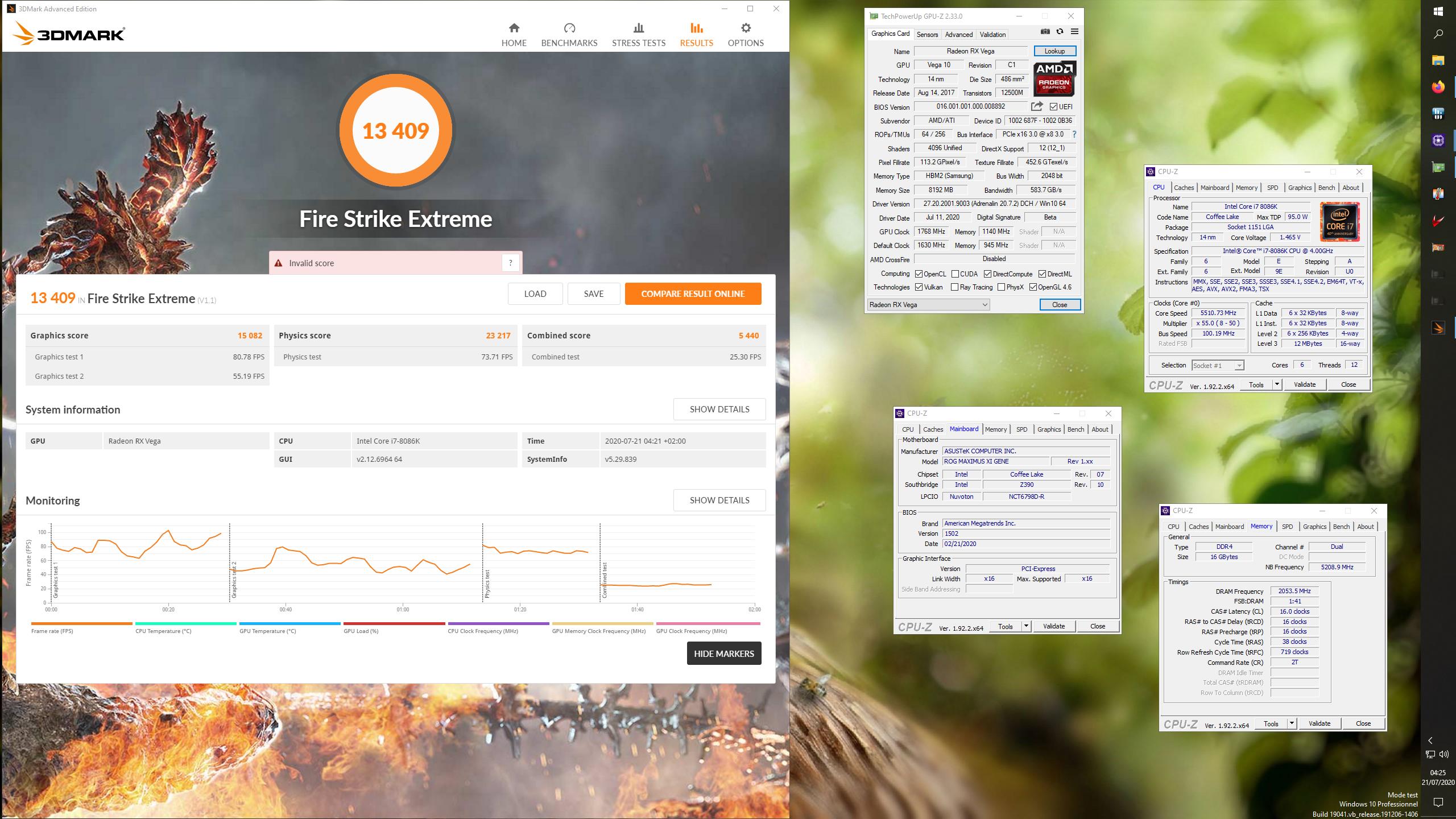Click the Load button in 3DMark
This screenshot has width=1456, height=819.
(x=535, y=294)
